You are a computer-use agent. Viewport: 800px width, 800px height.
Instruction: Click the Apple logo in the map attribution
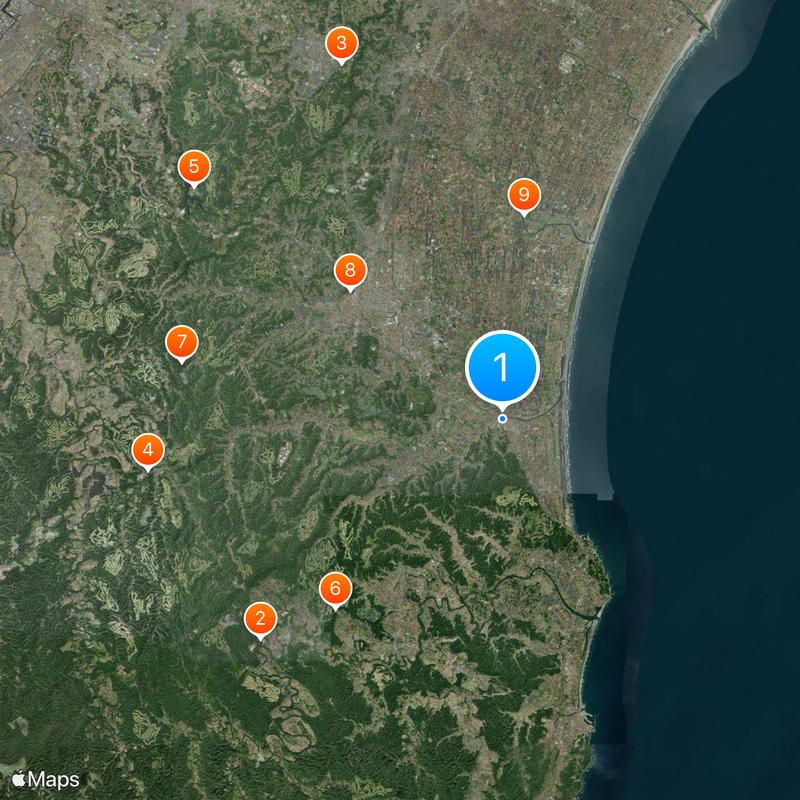point(19,778)
